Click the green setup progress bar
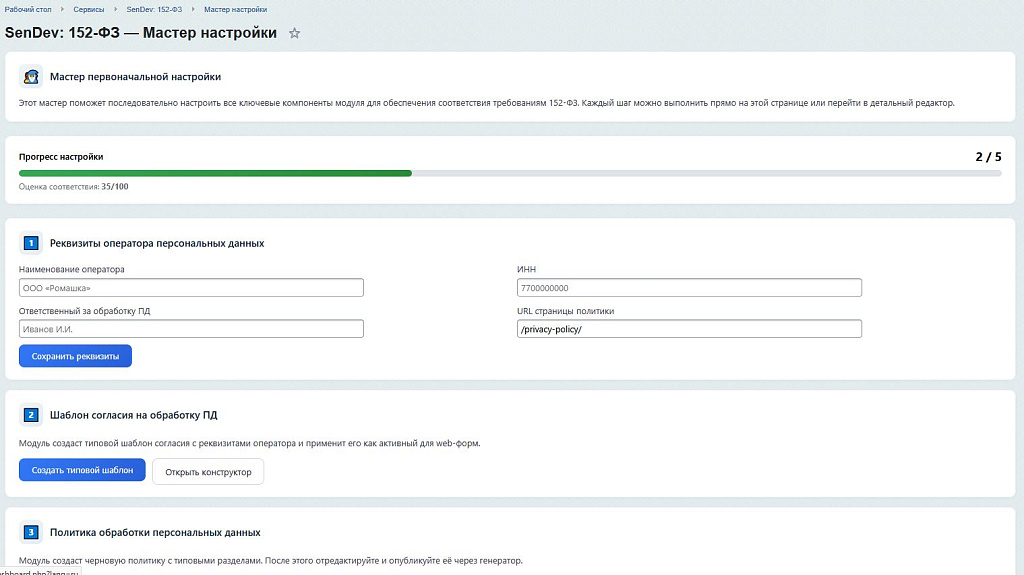Screen dimensions: 1024x575 tap(215, 173)
